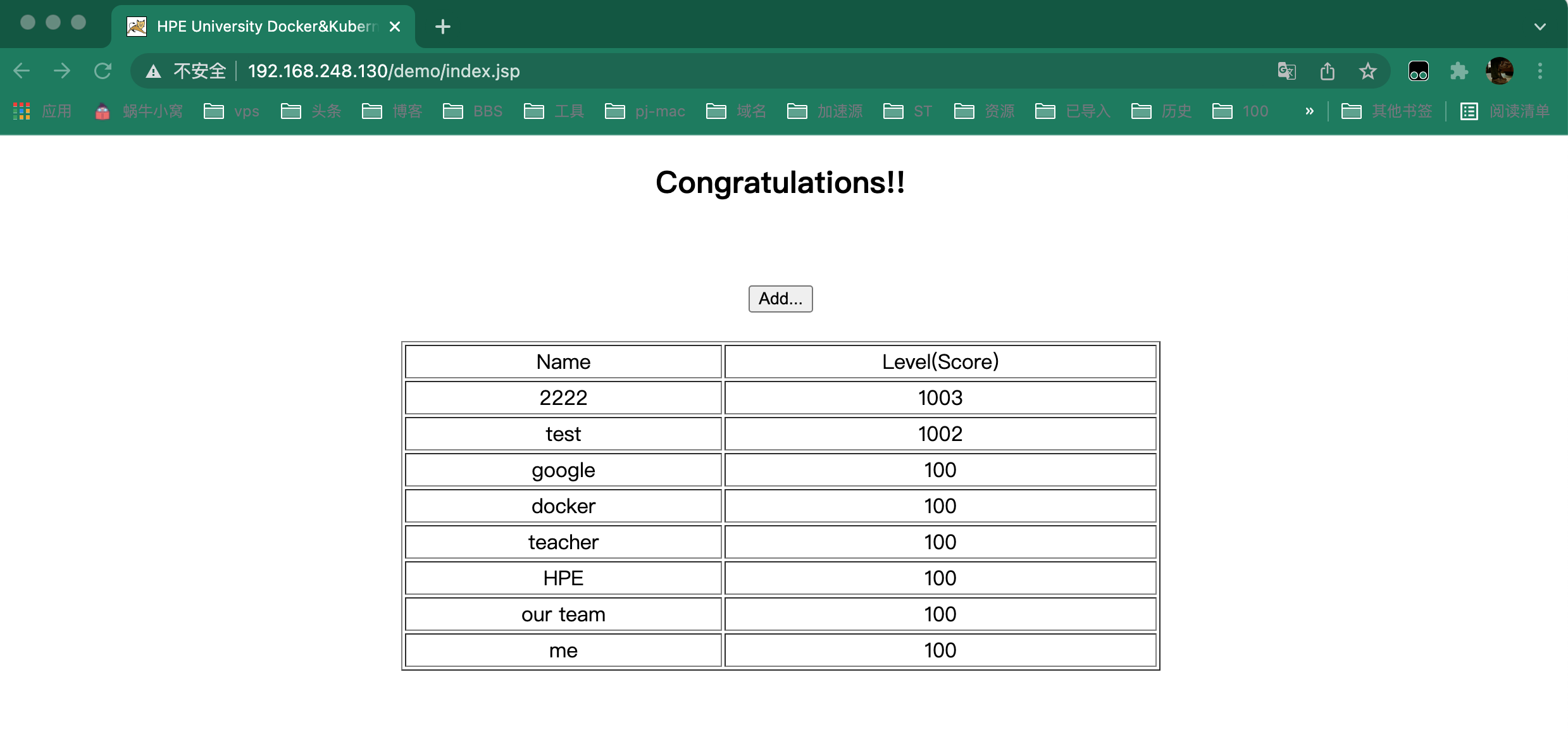1568x739 pixels.
Task: Open the BBS bookmark folder
Action: 473,111
